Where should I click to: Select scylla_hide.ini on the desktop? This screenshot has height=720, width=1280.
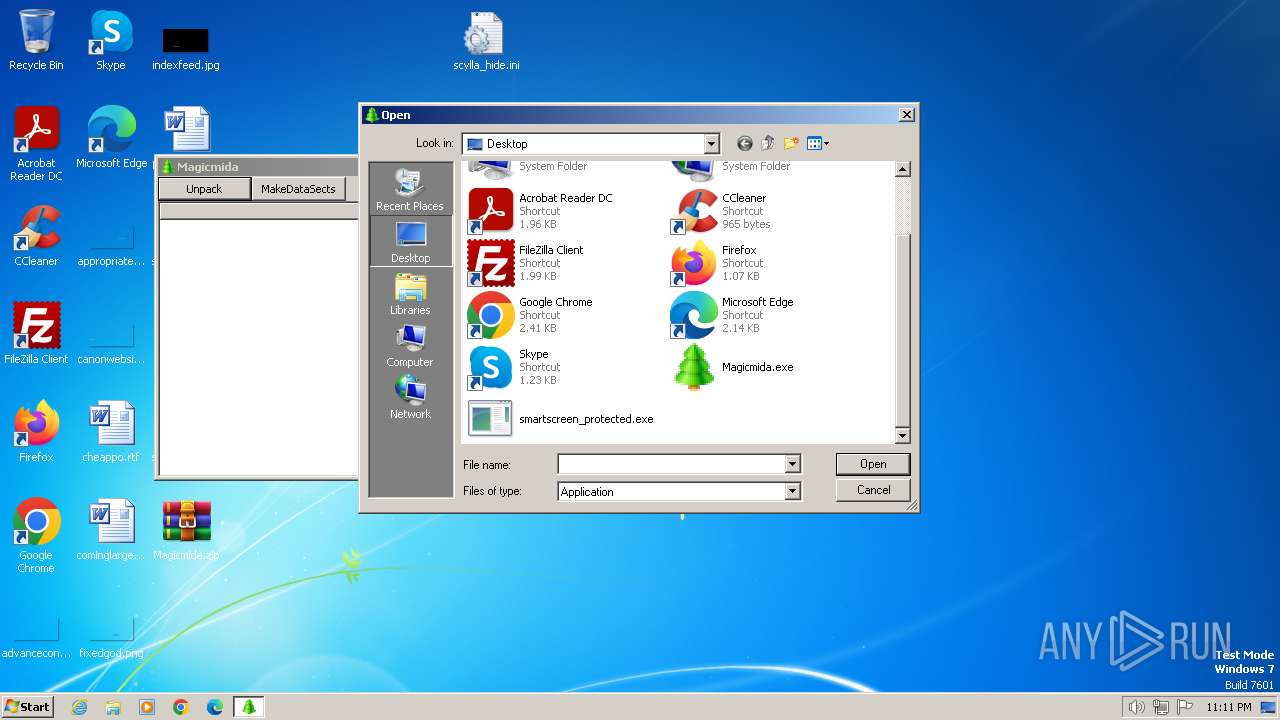tap(486, 41)
